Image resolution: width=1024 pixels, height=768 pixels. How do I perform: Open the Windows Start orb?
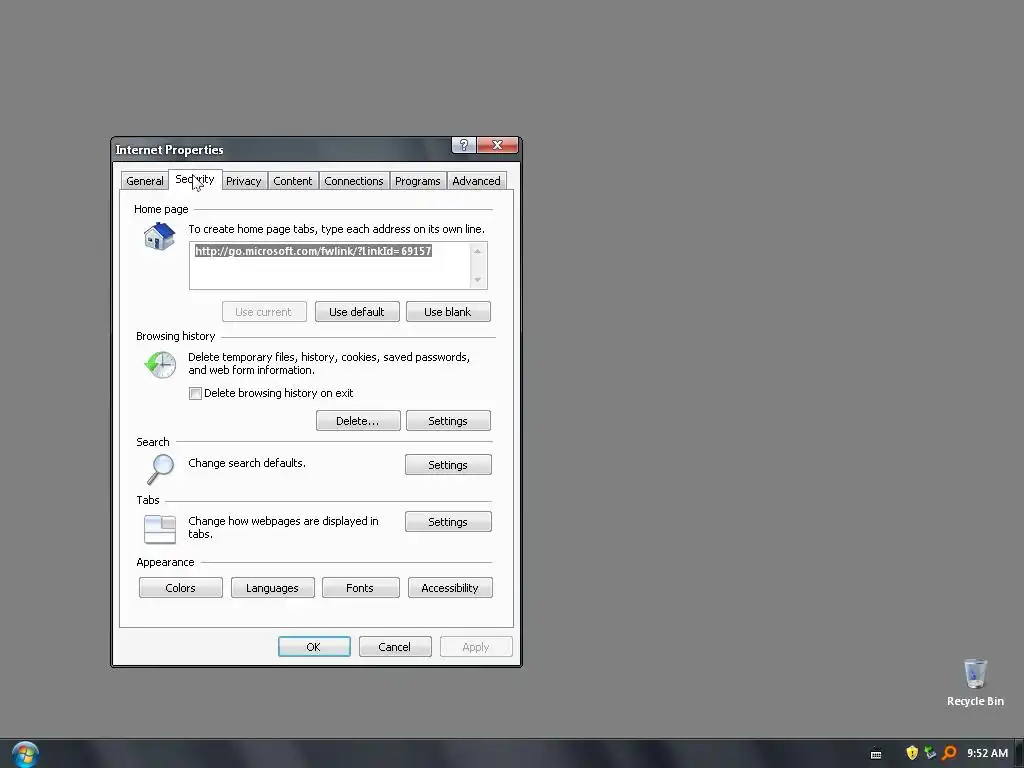(25, 754)
